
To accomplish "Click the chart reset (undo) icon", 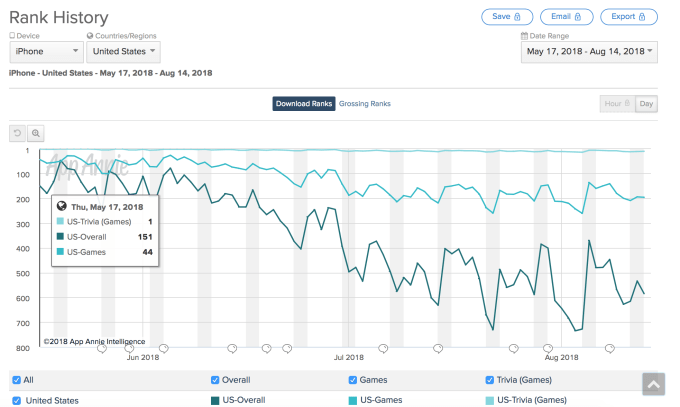I will (17, 132).
